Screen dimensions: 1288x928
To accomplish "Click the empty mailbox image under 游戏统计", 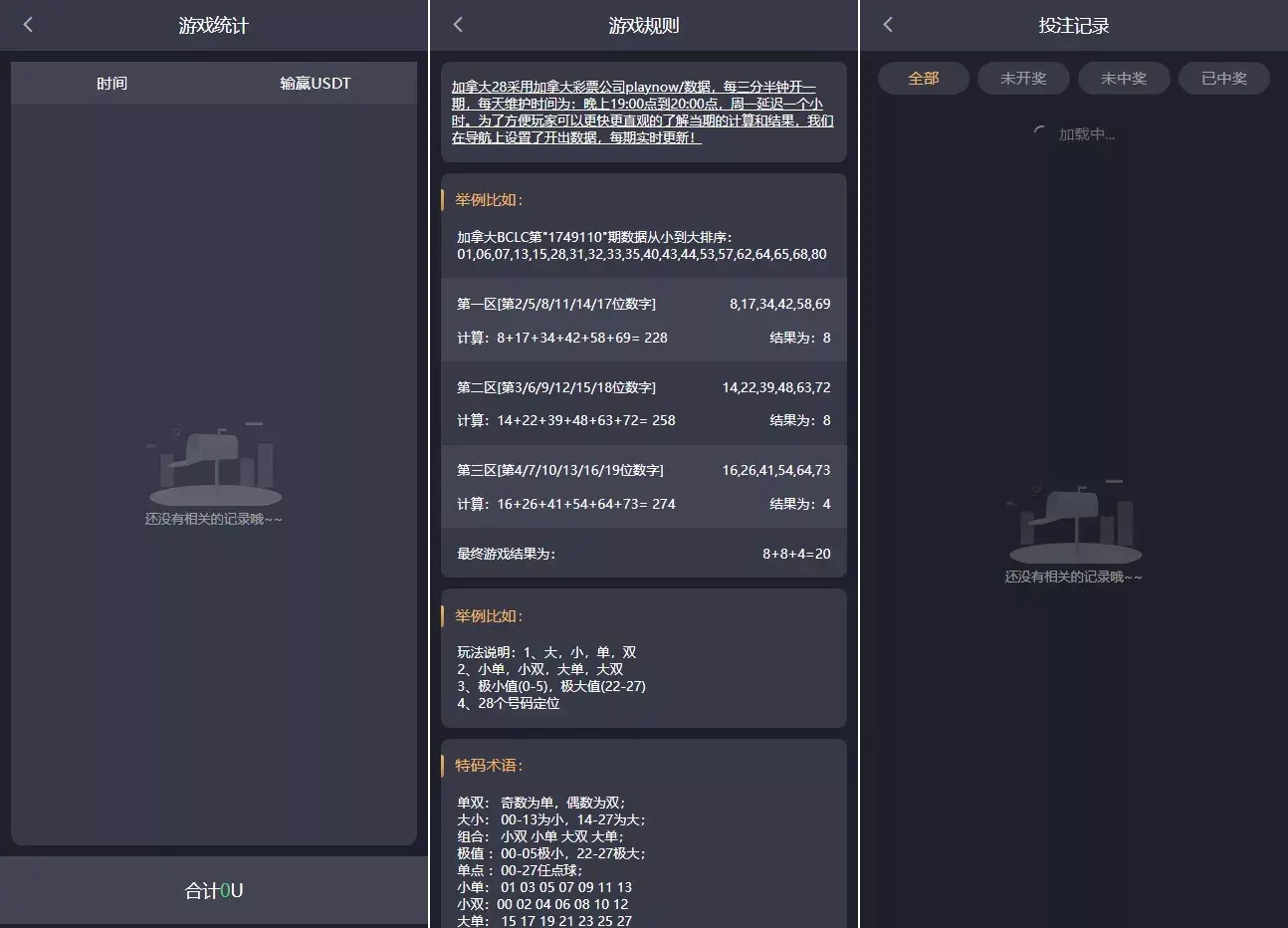I will pos(215,466).
